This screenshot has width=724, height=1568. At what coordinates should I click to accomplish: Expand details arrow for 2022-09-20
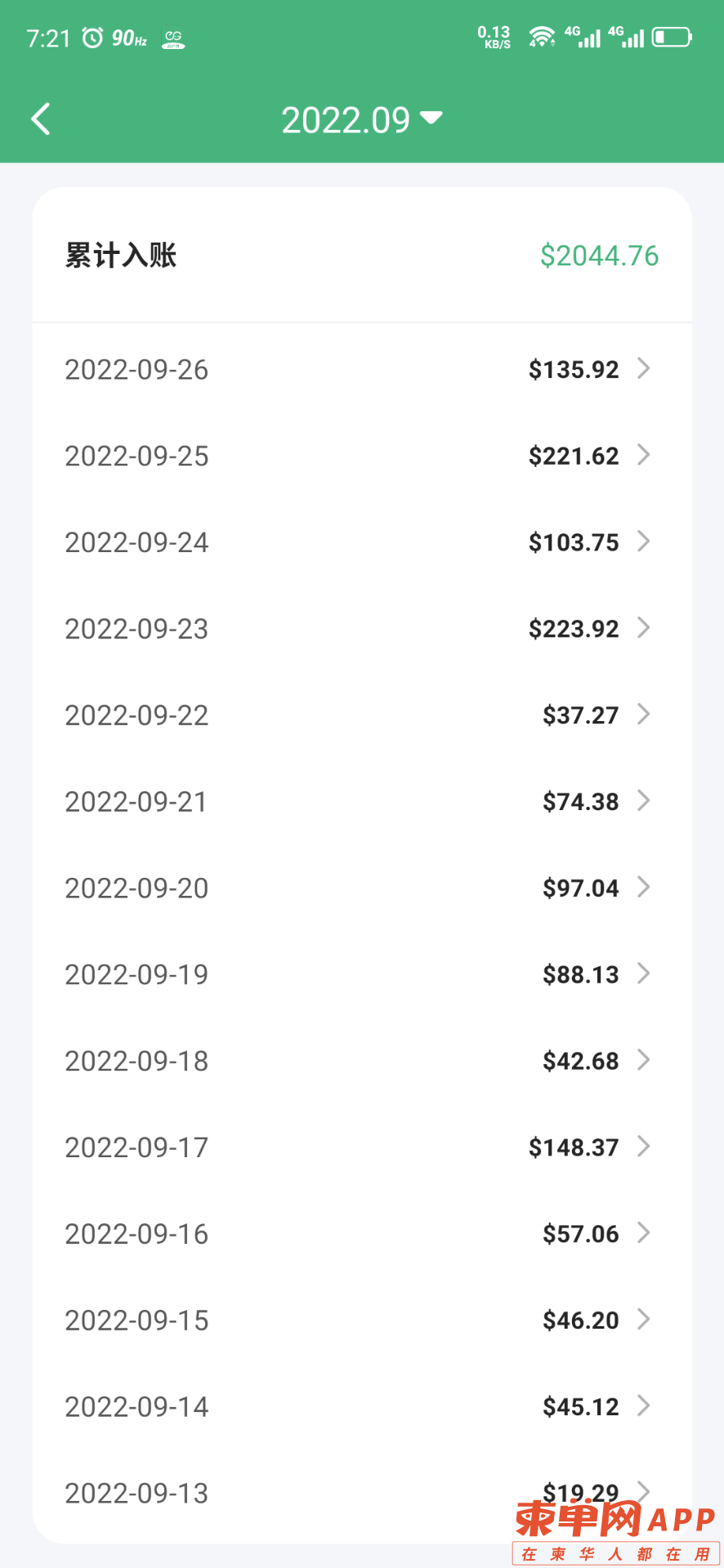tap(644, 887)
